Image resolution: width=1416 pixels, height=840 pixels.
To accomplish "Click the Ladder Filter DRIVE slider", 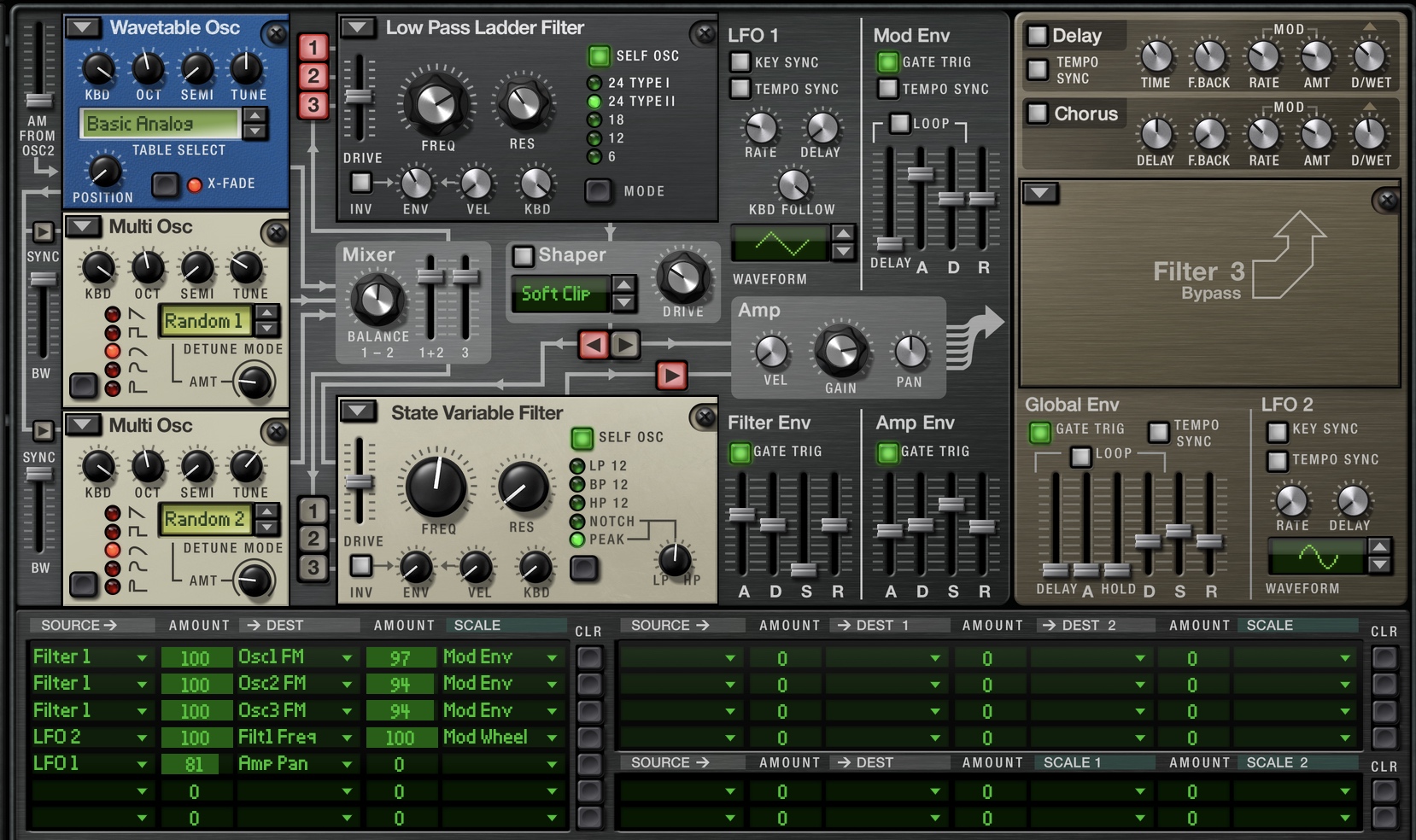I will (360, 96).
